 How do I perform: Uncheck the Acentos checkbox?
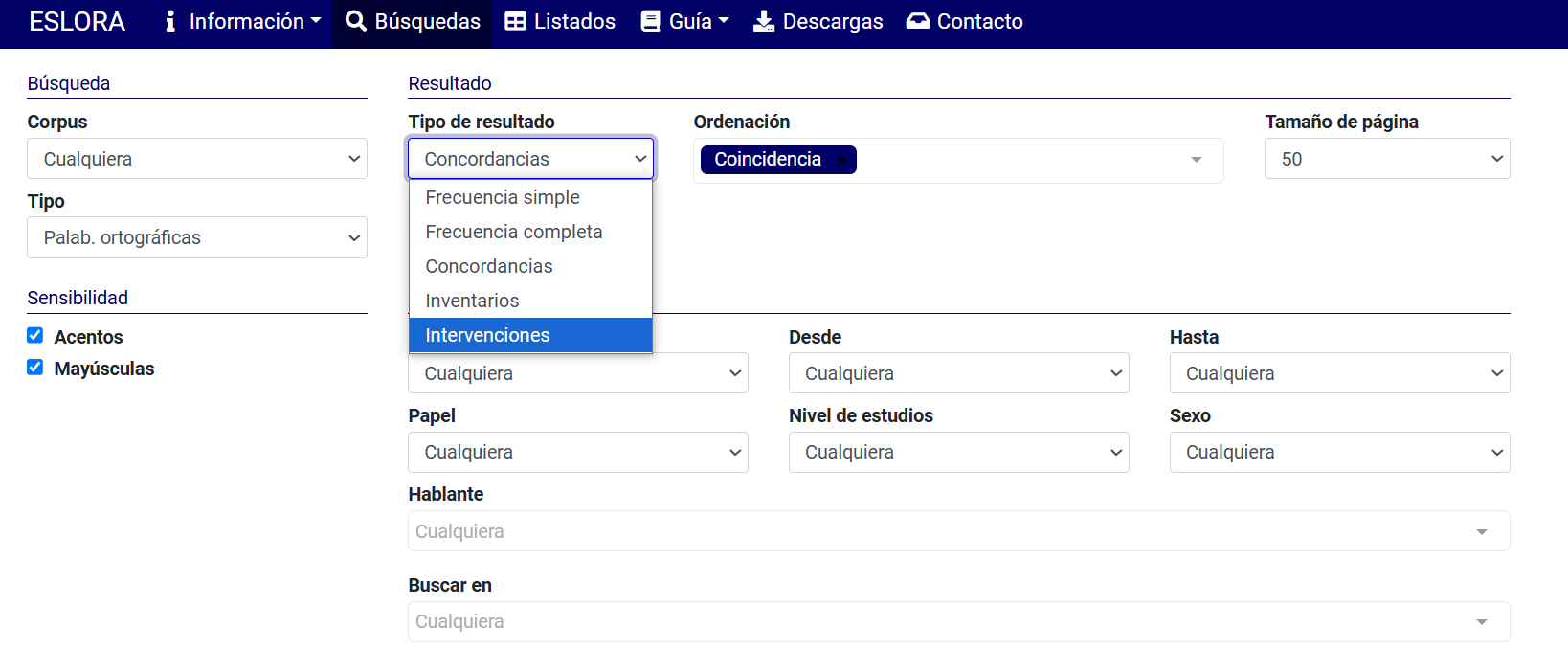click(x=35, y=335)
